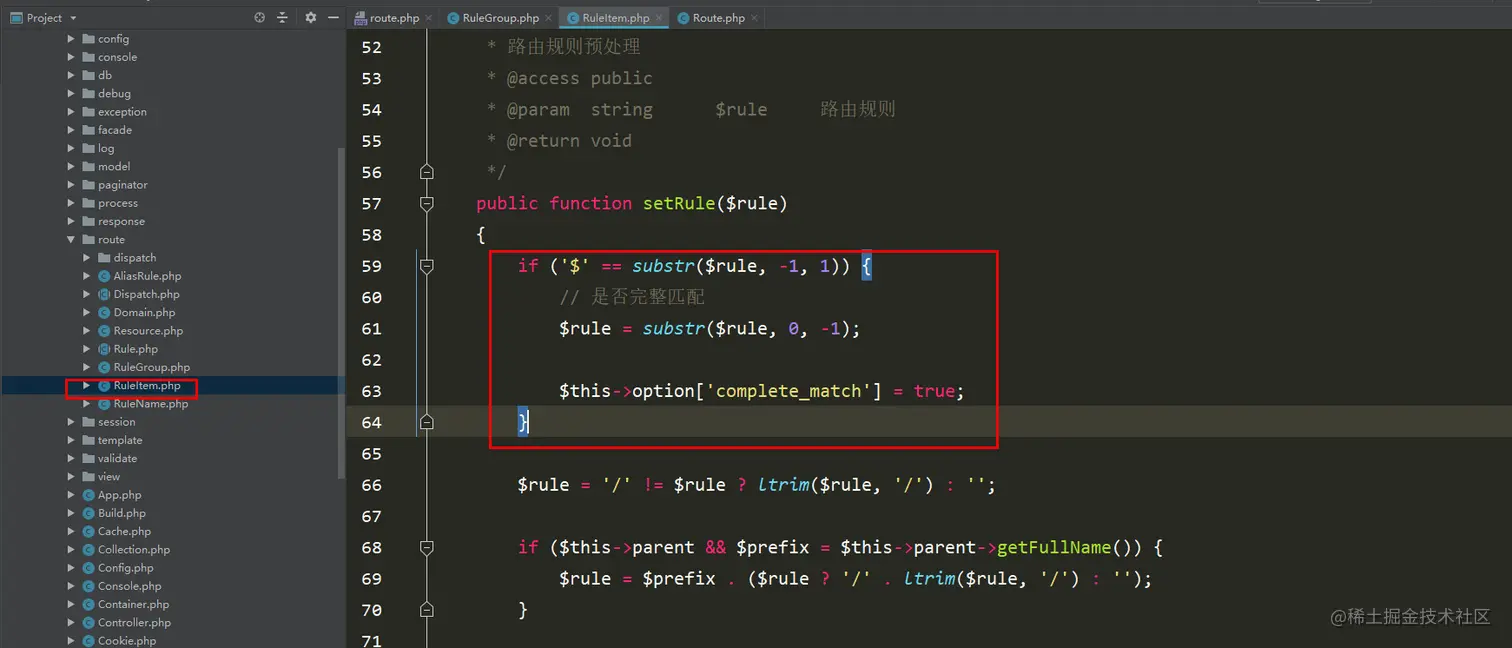Click the Cache.php class icon
The width and height of the screenshot is (1512, 648).
pyautogui.click(x=88, y=532)
